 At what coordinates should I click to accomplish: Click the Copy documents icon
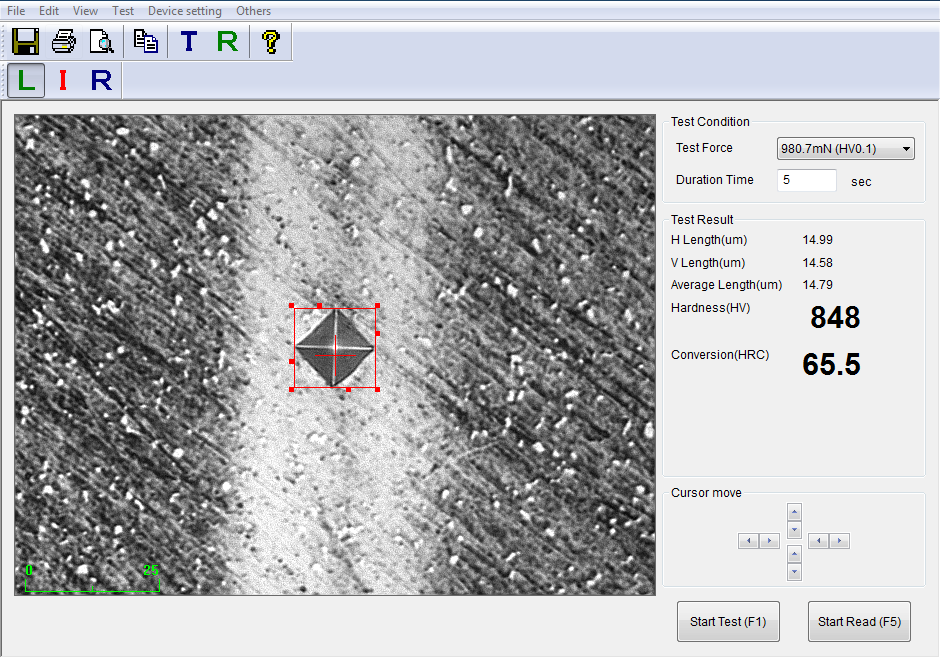(x=146, y=41)
